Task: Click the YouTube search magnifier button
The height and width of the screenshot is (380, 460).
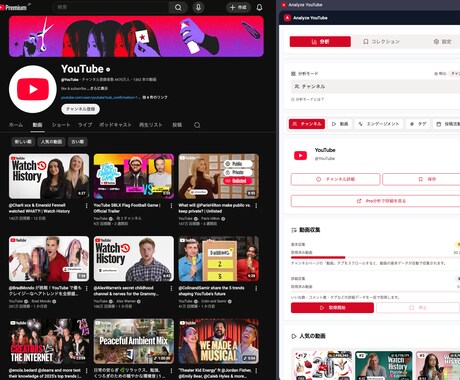Action: tap(178, 7)
